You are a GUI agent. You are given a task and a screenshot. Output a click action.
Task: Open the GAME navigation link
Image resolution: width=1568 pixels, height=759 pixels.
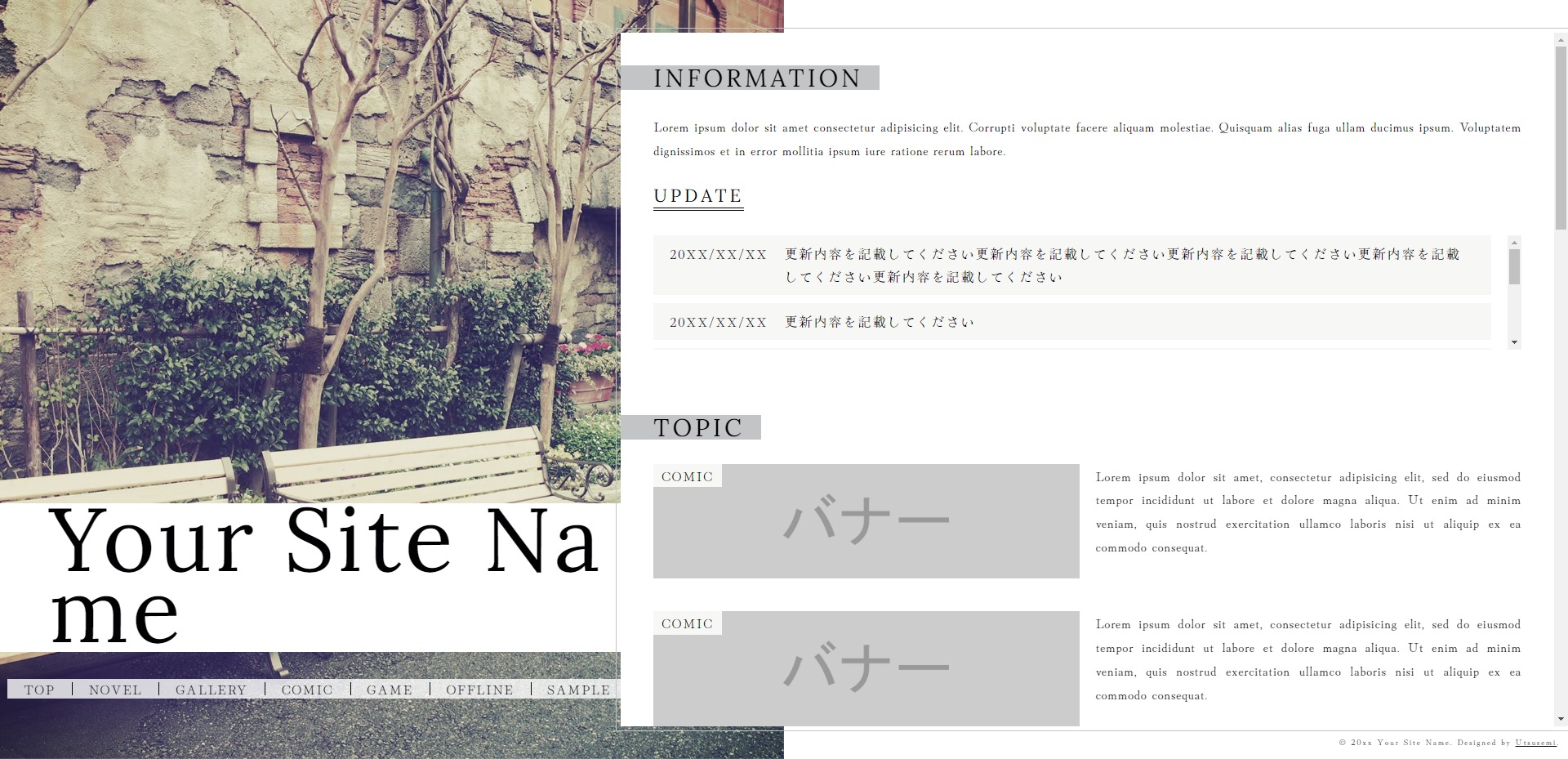click(x=390, y=690)
